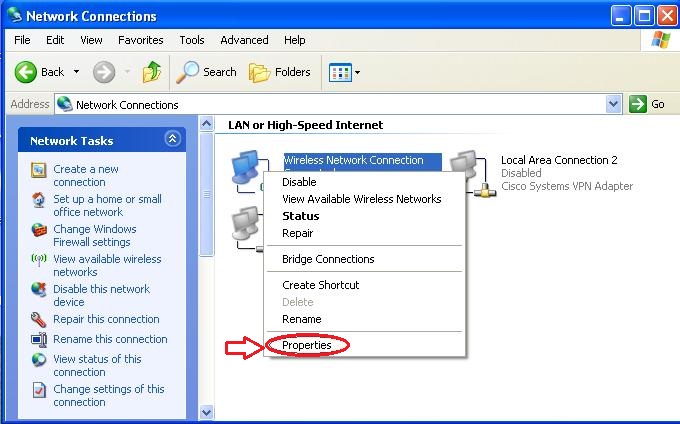Screen dimensions: 680x424
Task: Open the Tools menu
Action: 192,40
